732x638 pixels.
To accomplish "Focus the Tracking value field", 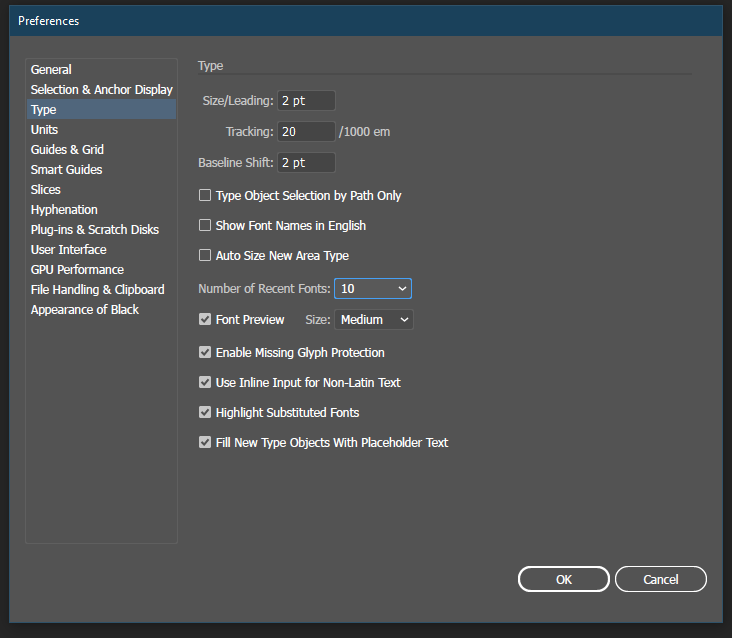I will click(x=306, y=132).
